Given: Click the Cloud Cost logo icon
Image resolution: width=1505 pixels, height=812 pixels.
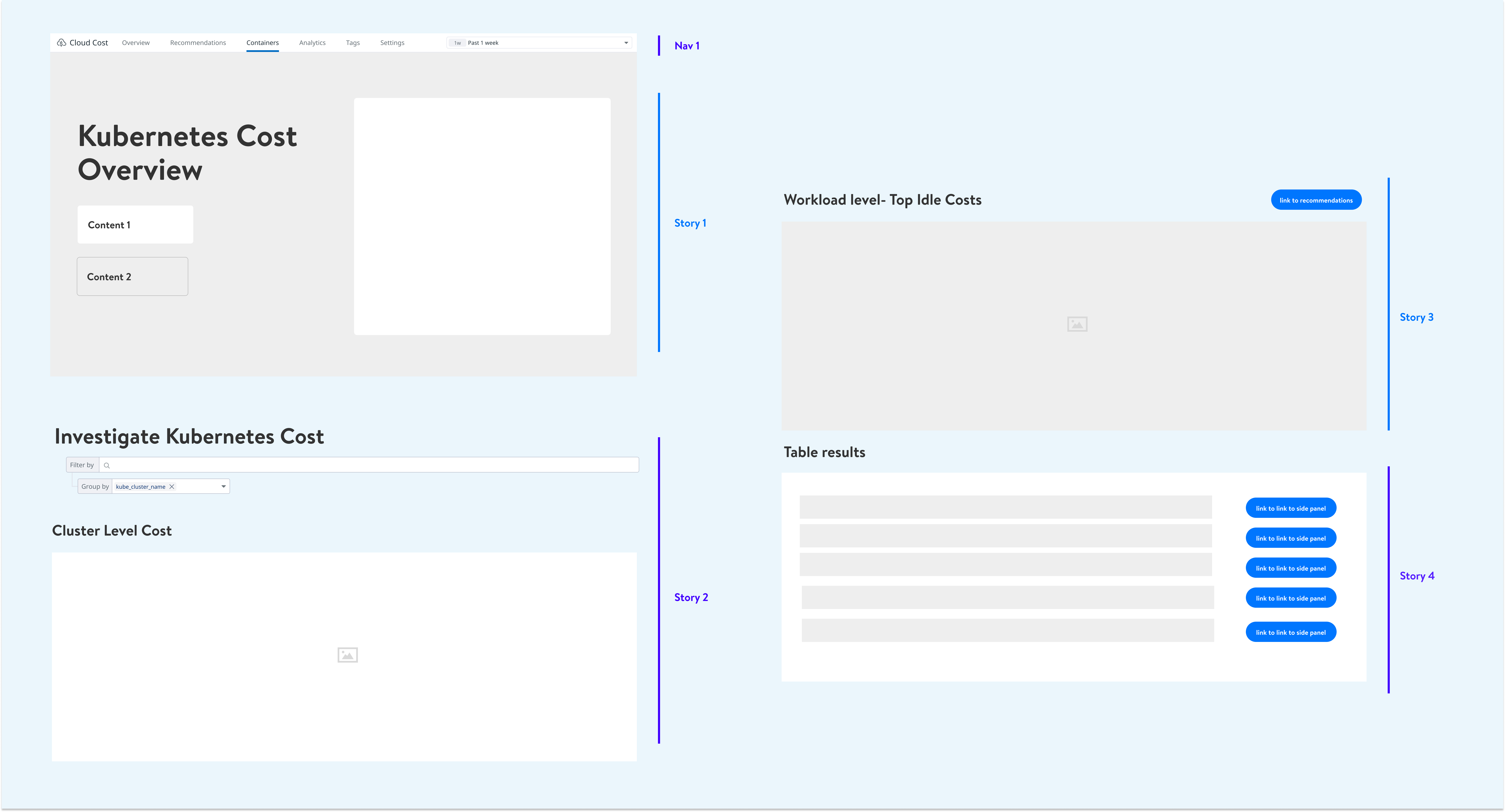Looking at the screenshot, I should [61, 43].
